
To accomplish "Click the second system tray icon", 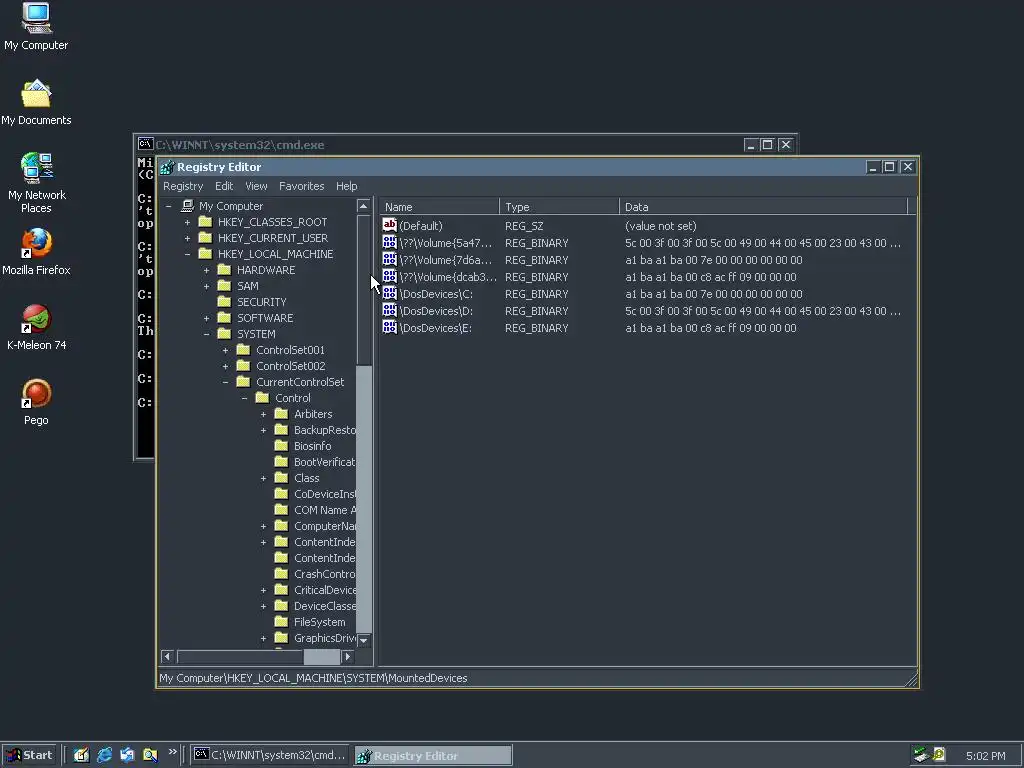I will click(x=938, y=755).
